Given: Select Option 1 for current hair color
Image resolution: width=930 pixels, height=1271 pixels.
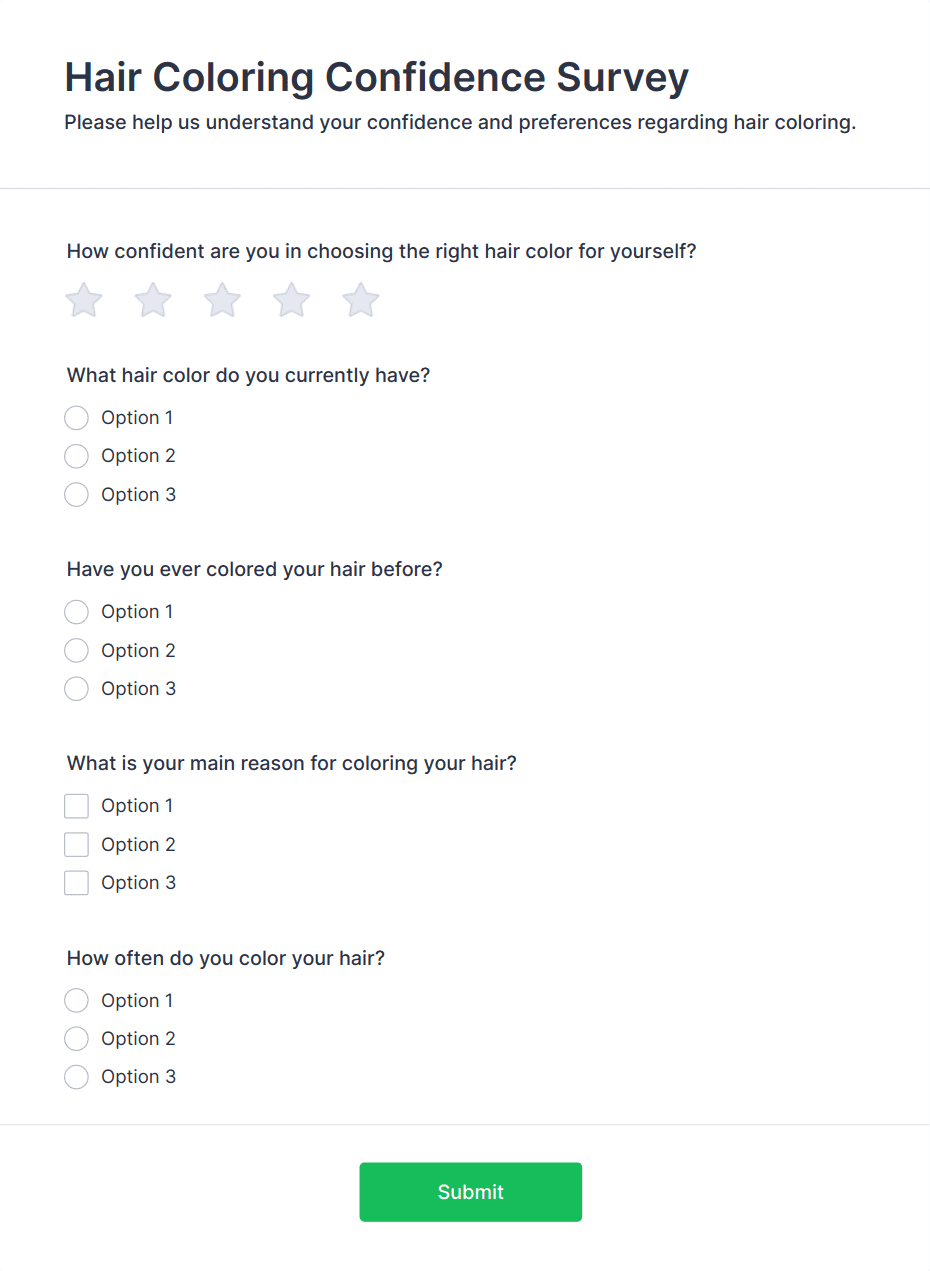Looking at the screenshot, I should 76,417.
